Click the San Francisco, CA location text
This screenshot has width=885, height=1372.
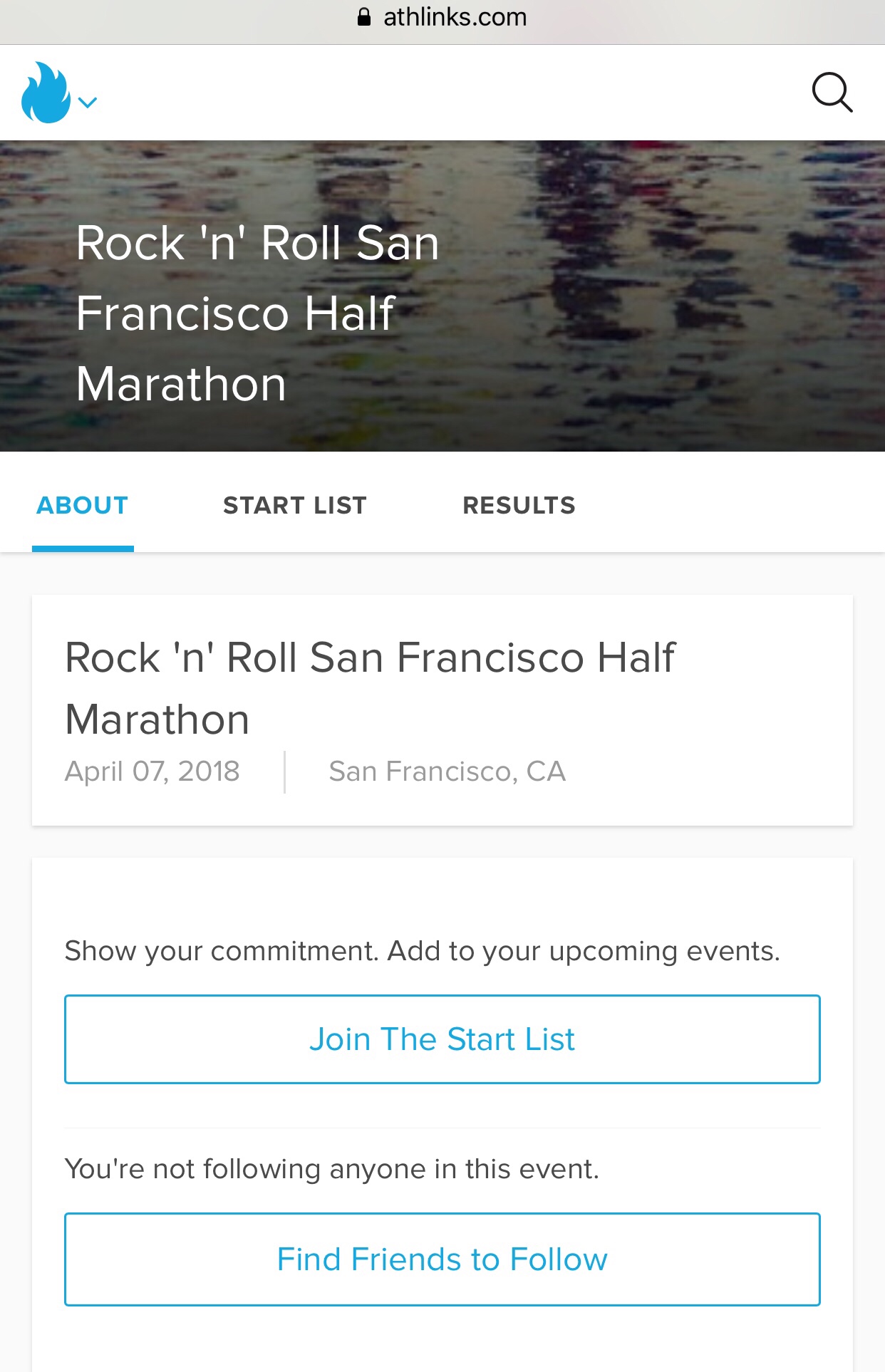(x=447, y=771)
